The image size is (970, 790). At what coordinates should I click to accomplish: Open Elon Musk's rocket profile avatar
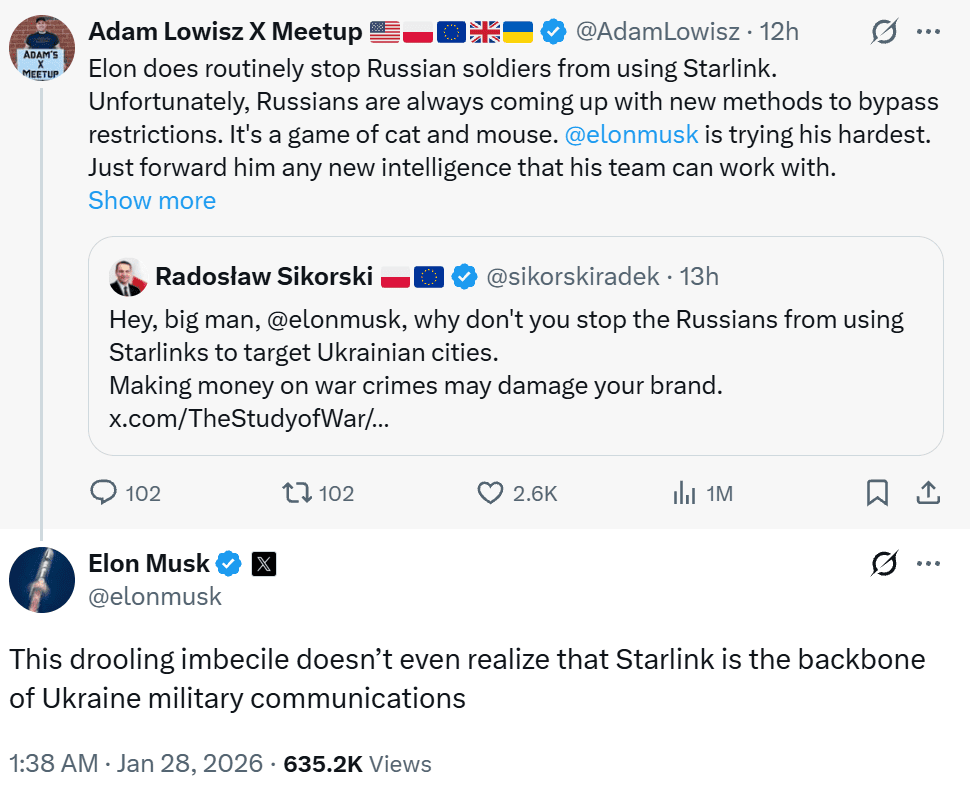pyautogui.click(x=42, y=580)
